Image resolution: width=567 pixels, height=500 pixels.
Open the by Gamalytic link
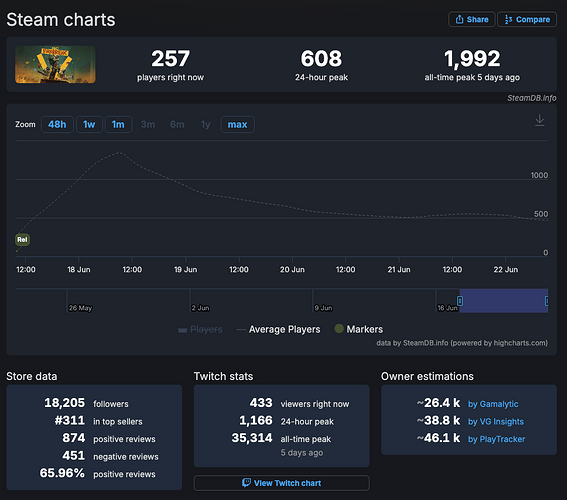click(493, 404)
